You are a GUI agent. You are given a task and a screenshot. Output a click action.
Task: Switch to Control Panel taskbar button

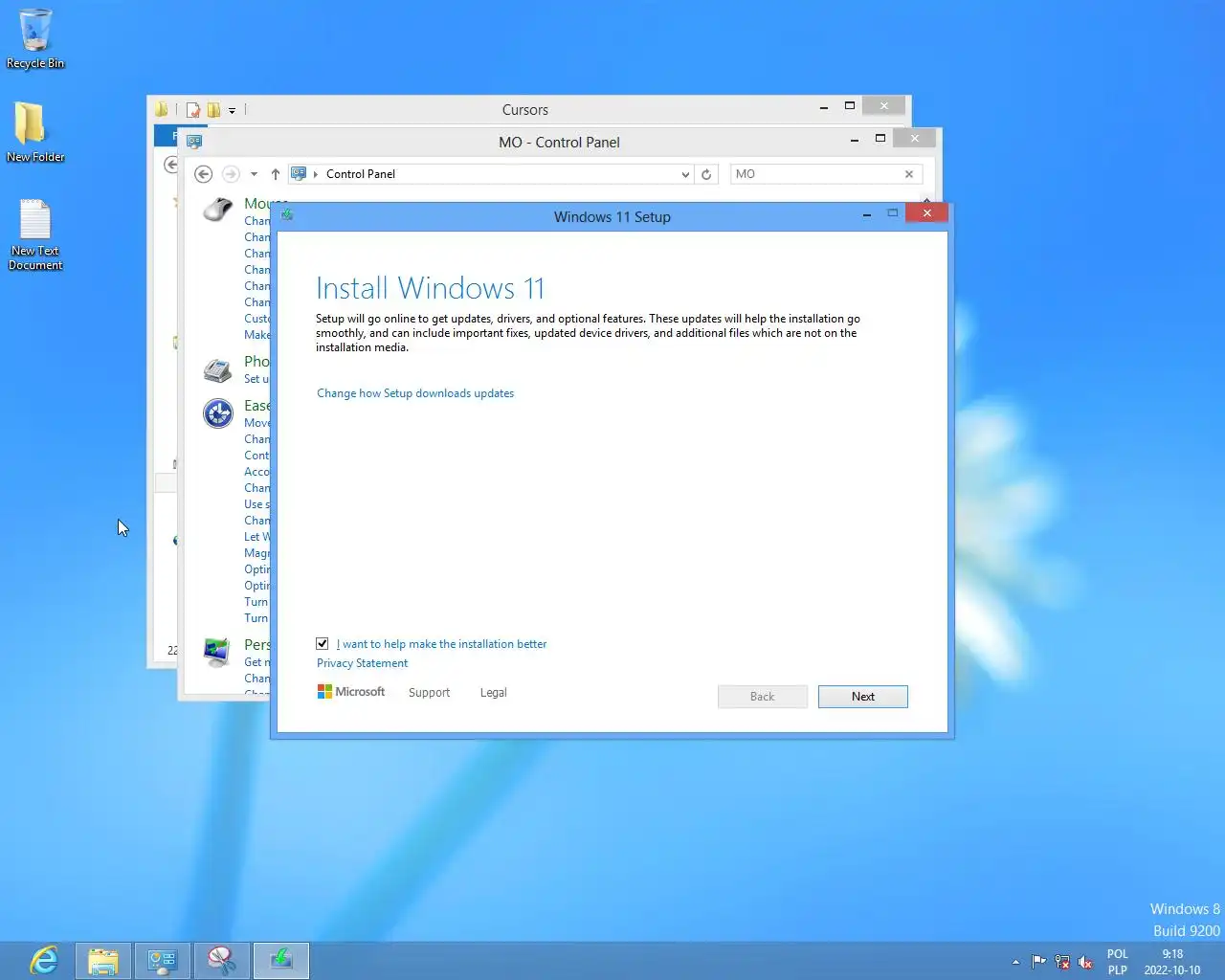point(163,960)
